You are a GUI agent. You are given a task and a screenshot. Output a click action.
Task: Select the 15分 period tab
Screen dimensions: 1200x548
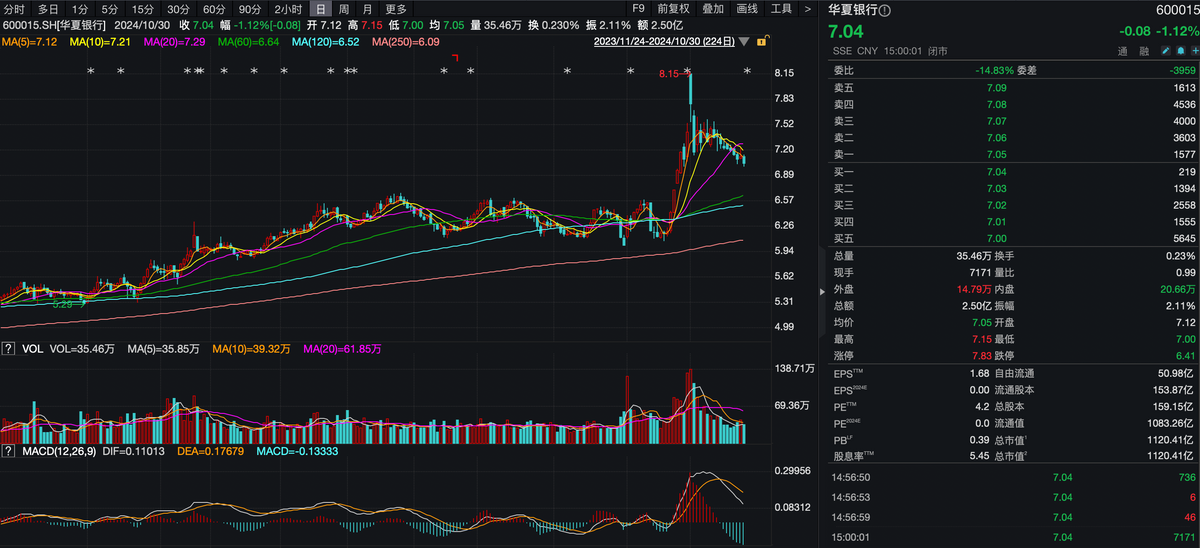(143, 8)
